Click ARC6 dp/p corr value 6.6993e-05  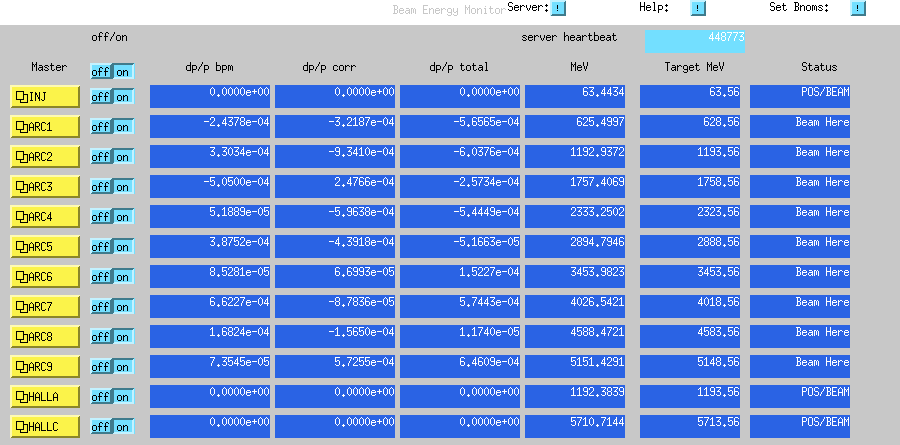pyautogui.click(x=335, y=276)
